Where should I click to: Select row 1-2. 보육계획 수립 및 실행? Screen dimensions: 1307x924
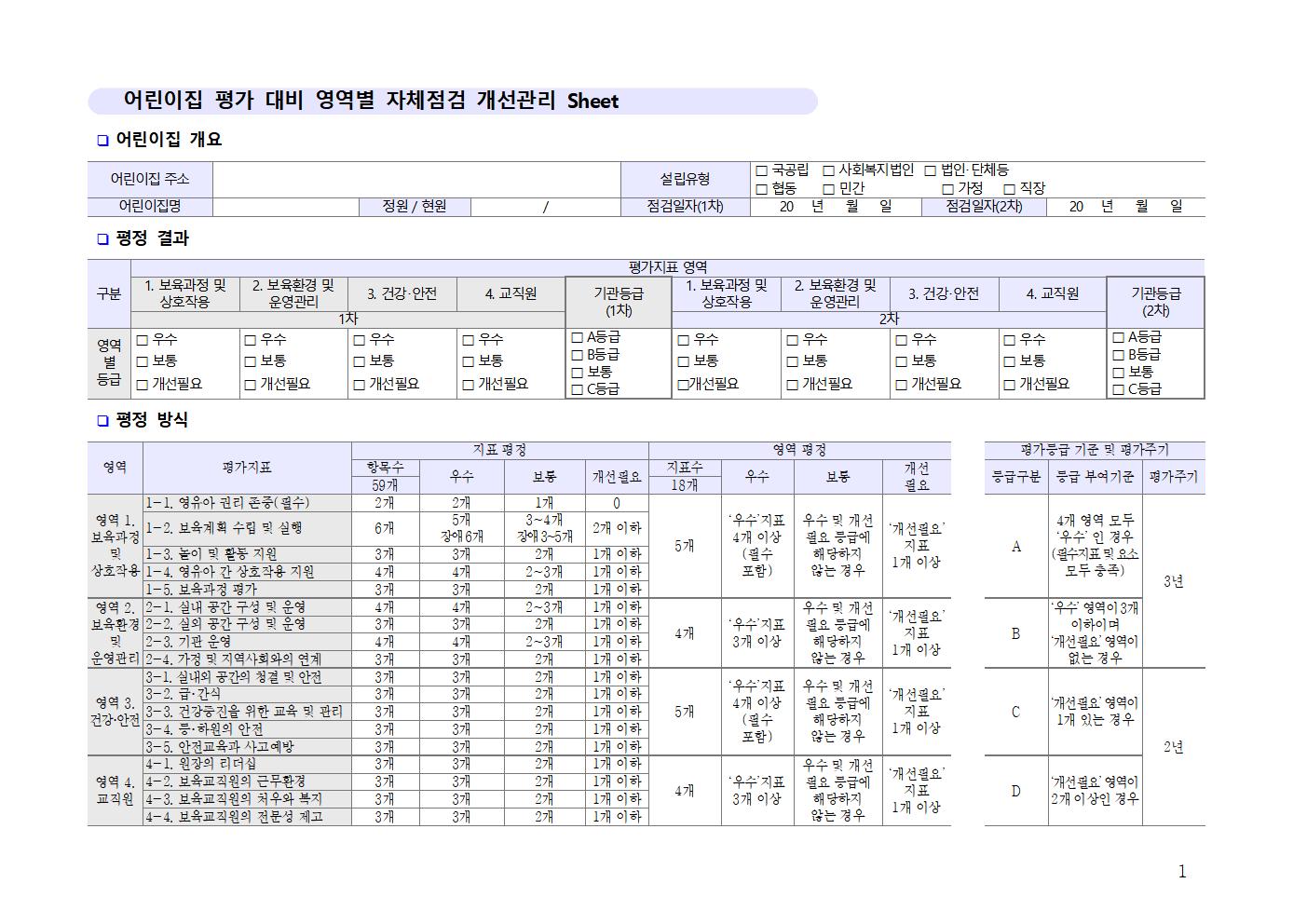pos(247,528)
